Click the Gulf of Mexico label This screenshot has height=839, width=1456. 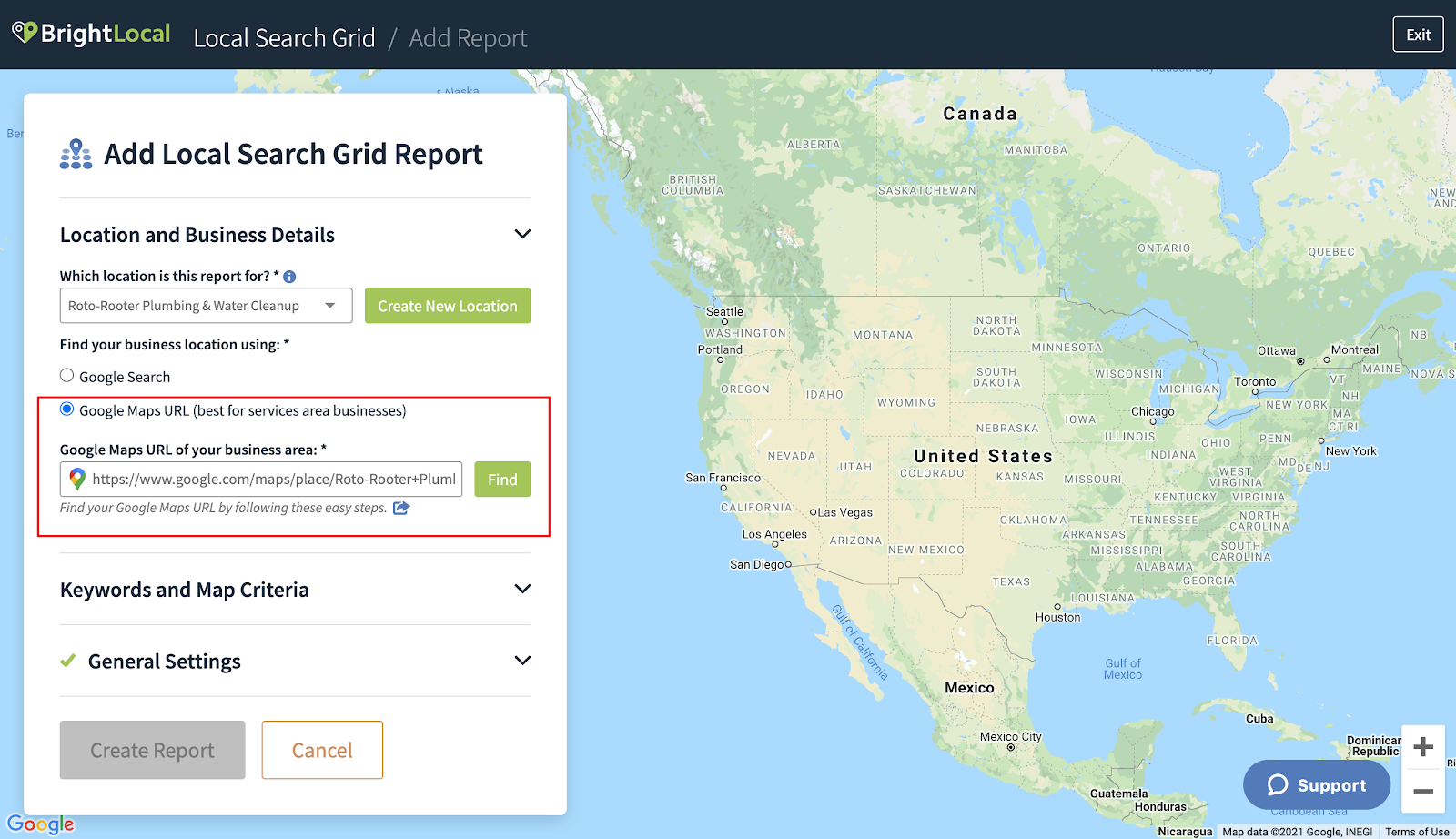(1123, 669)
